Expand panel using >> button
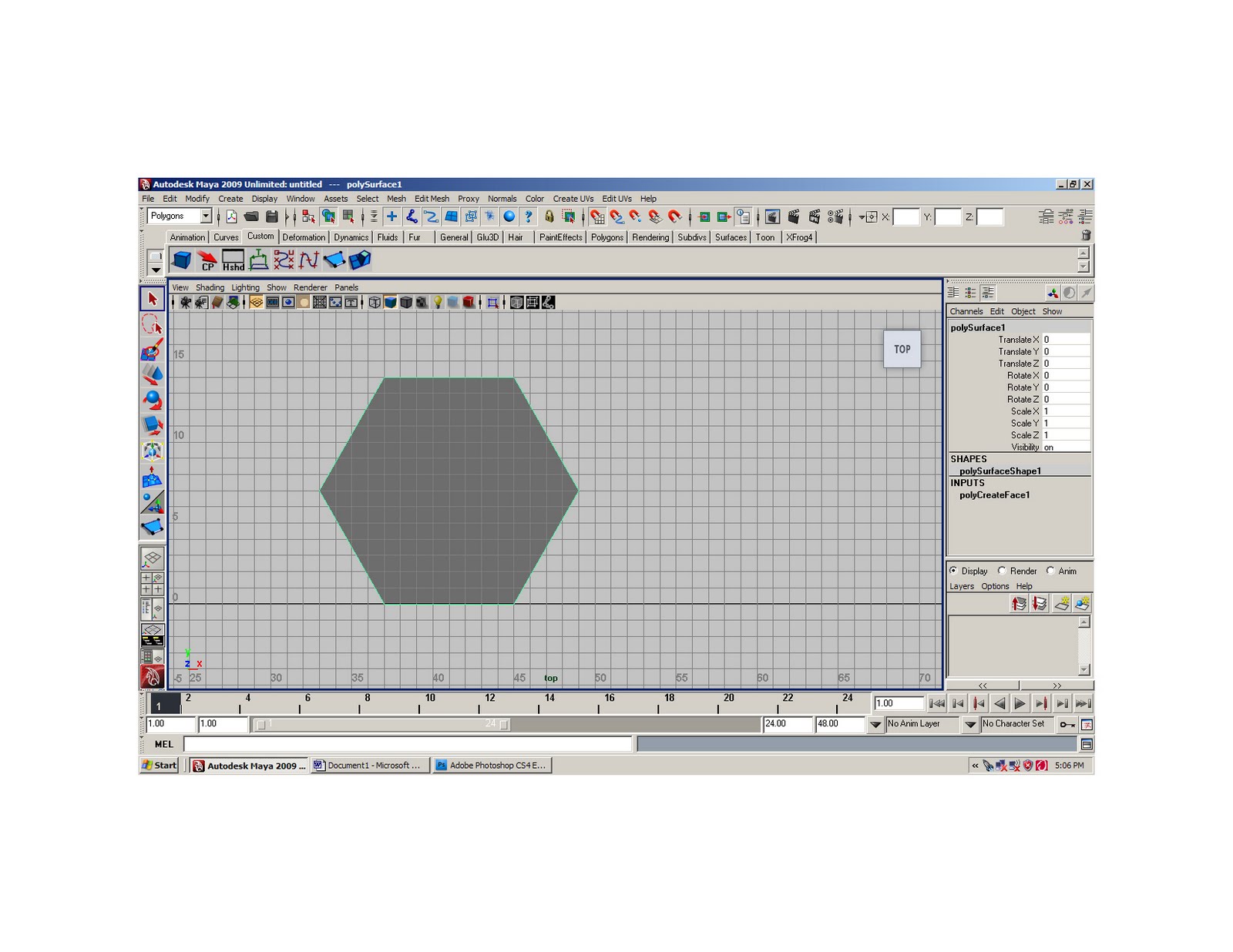 coord(1057,686)
